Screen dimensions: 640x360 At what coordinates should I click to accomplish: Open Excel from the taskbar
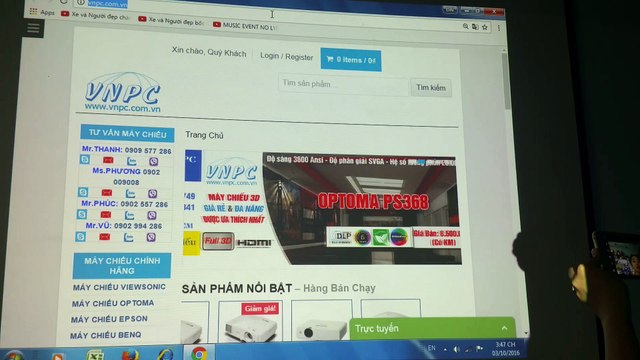(x=95, y=355)
